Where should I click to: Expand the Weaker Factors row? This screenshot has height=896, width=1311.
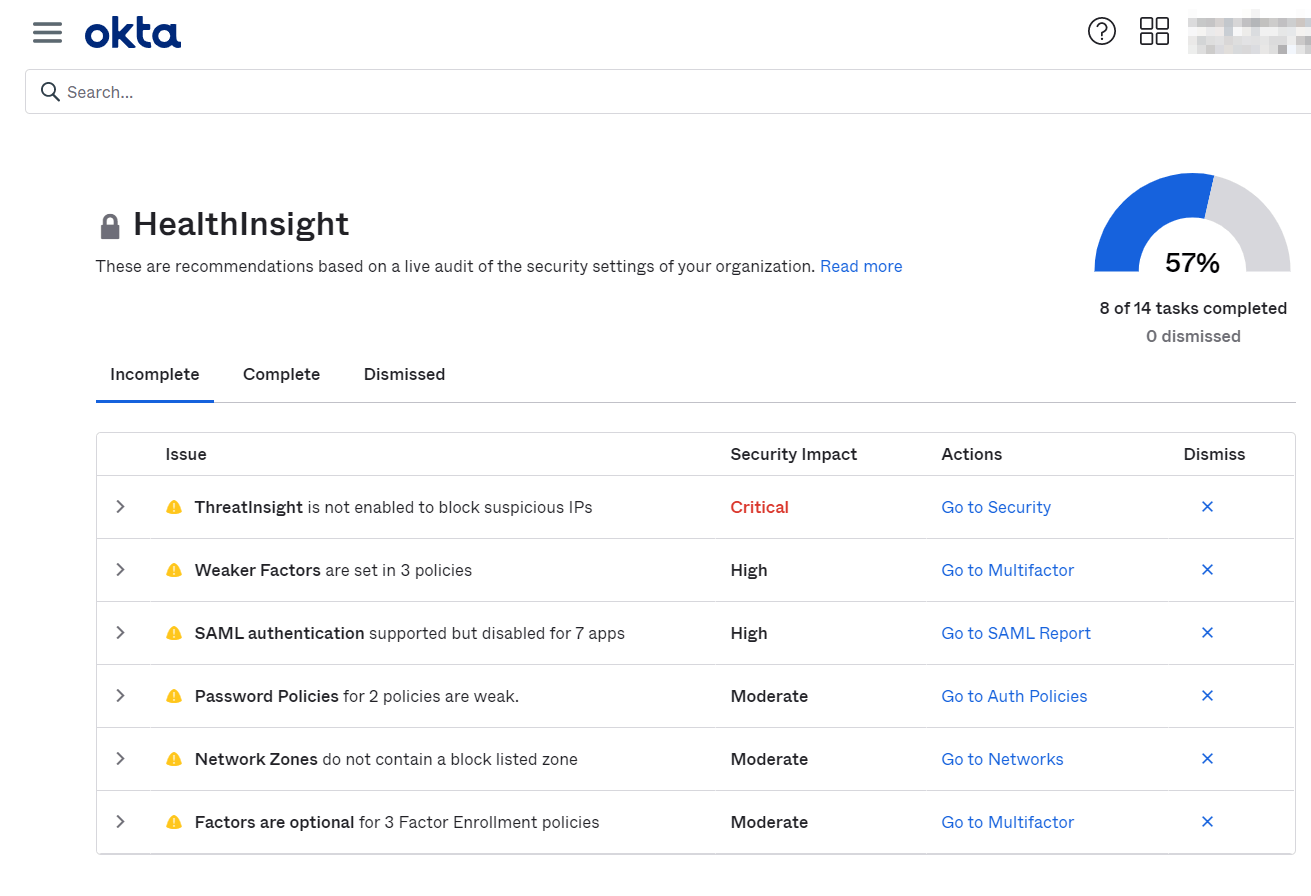click(120, 570)
